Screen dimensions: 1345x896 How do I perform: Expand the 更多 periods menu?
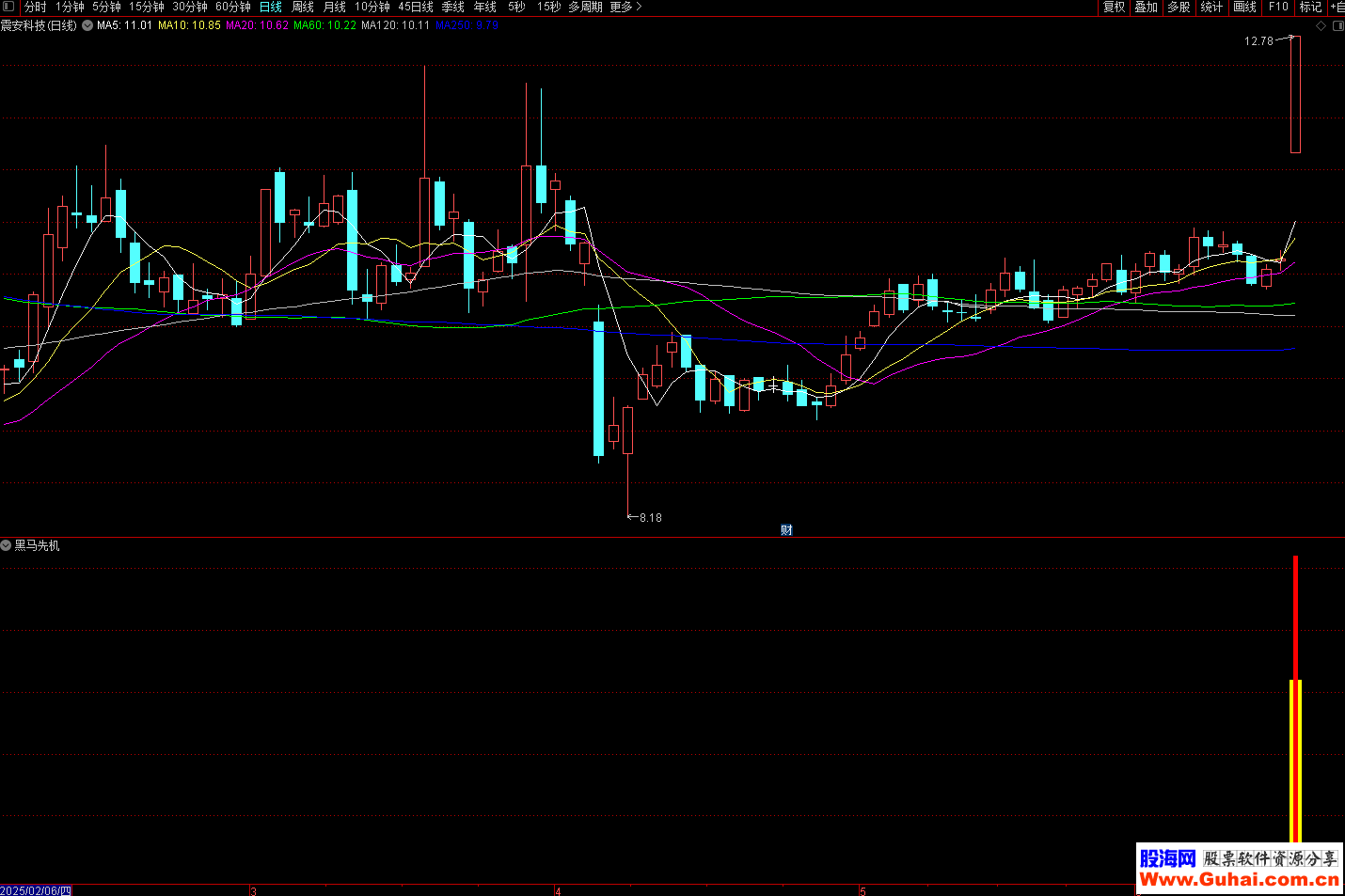coord(625,7)
